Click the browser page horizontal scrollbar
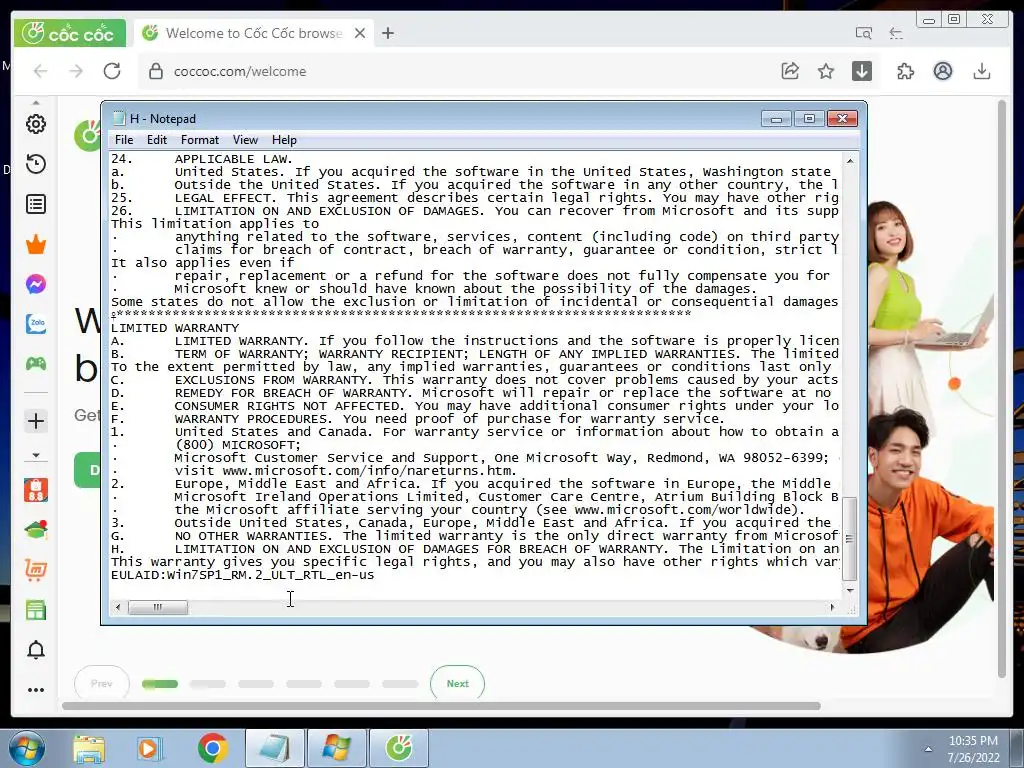 click(x=441, y=706)
